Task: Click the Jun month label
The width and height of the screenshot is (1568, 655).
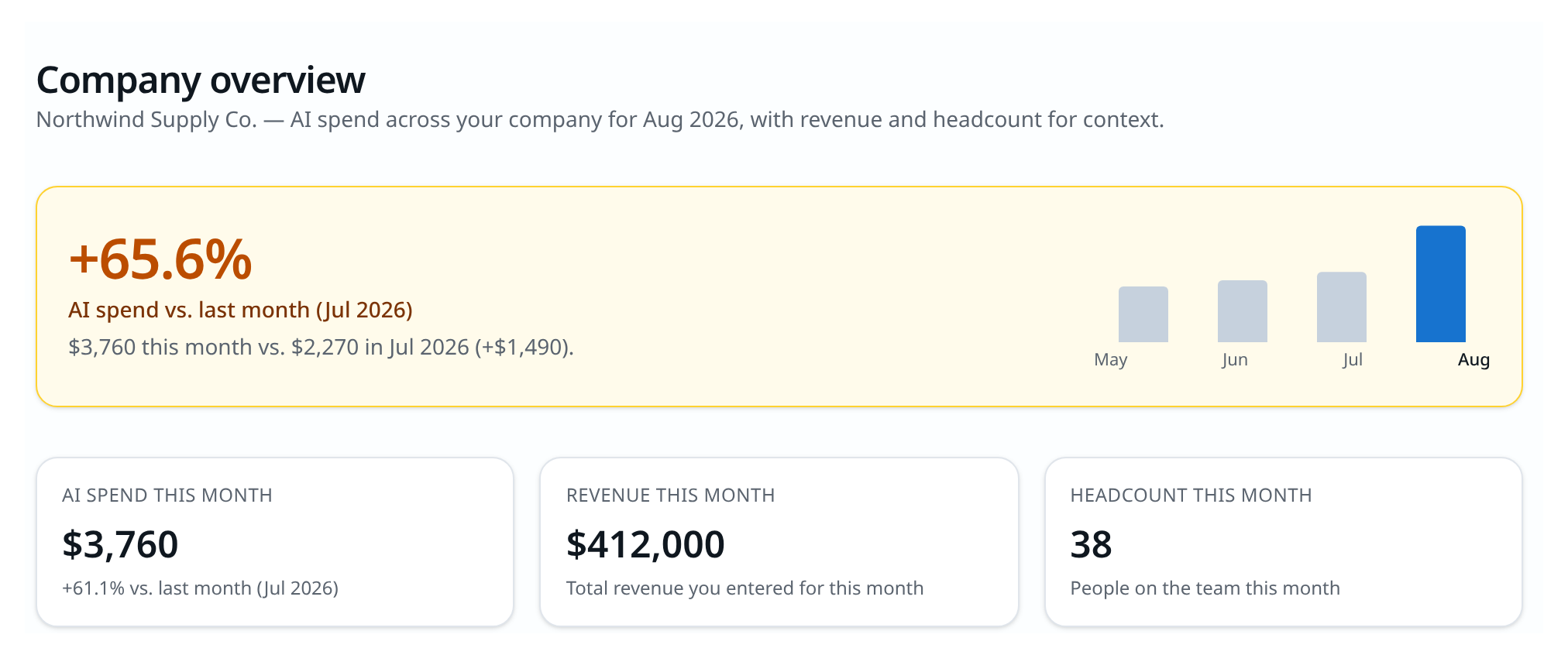Action: point(1235,359)
